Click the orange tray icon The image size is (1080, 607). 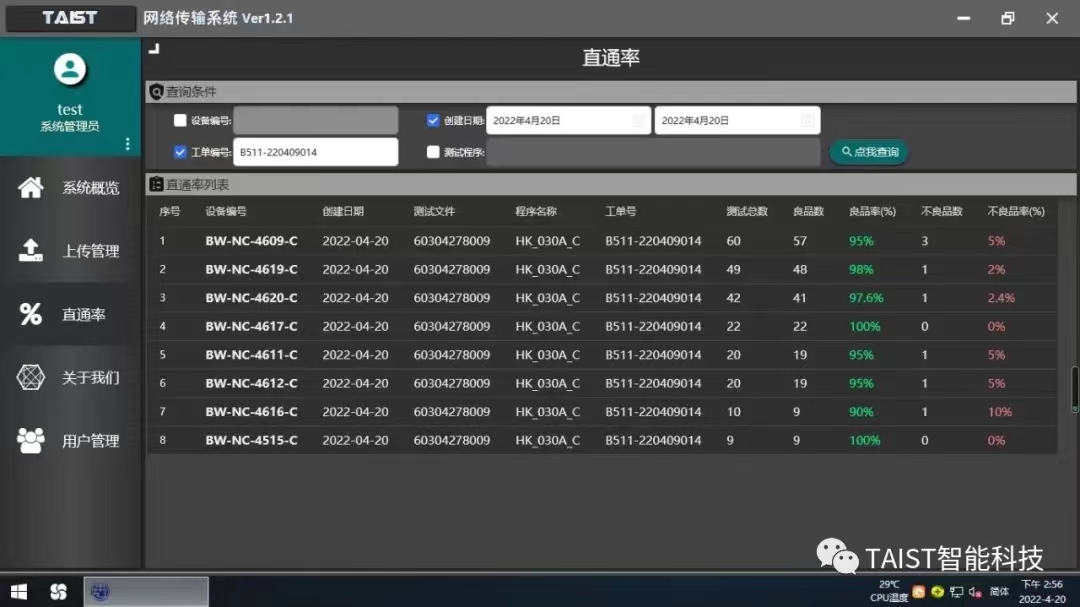918,591
